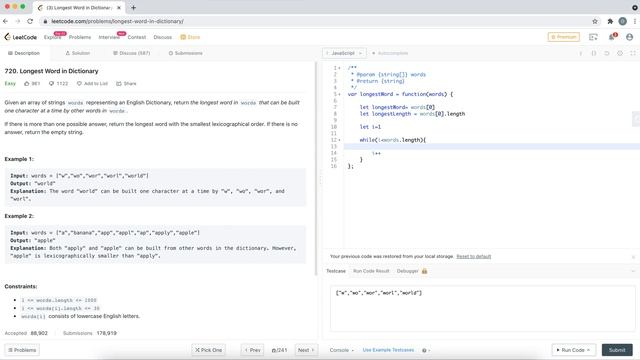Select the Run Code Result tab

[x=371, y=271]
